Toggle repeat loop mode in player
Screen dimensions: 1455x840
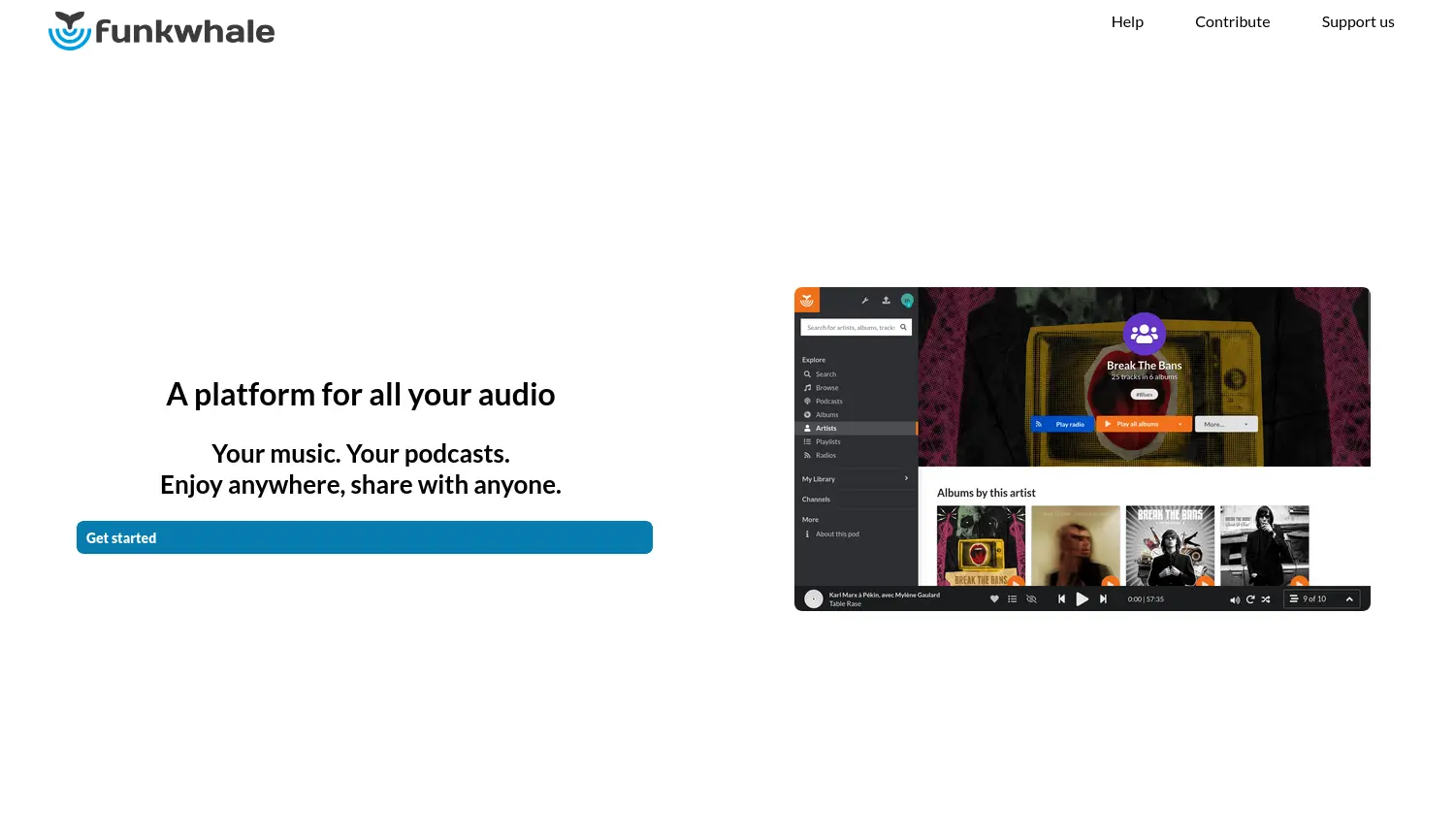click(x=1250, y=599)
